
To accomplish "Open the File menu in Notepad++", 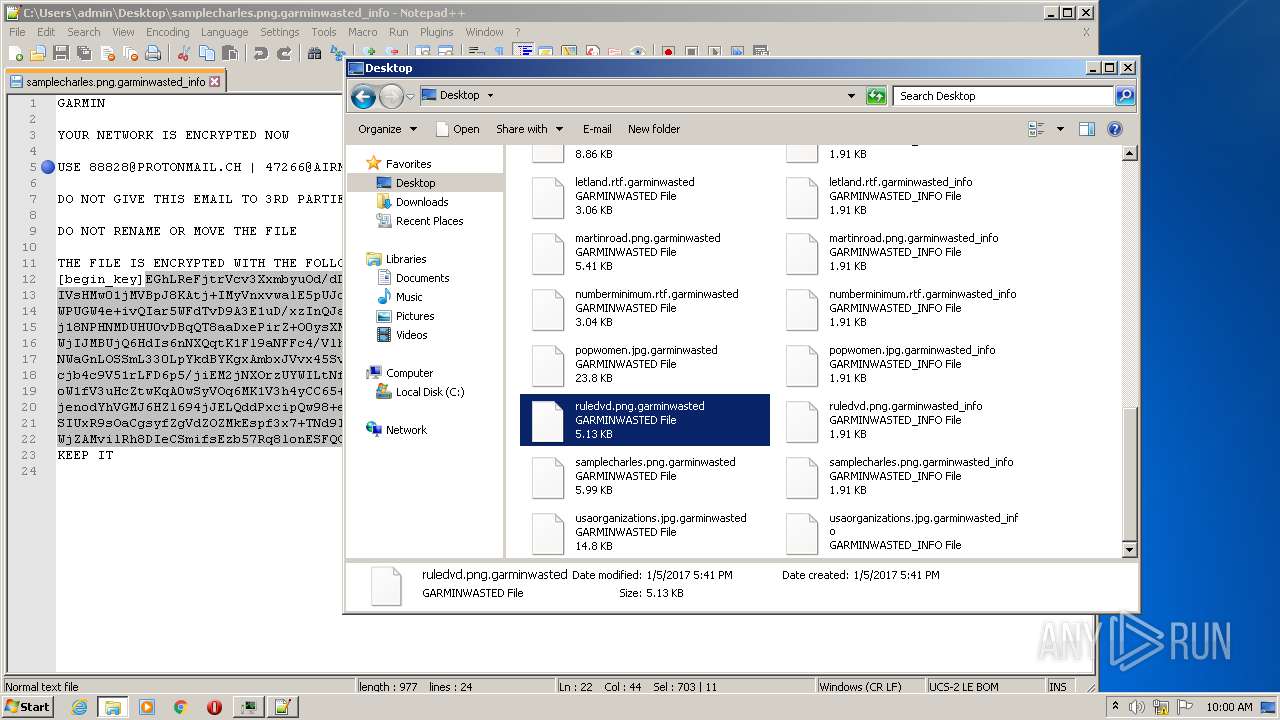I will (x=17, y=32).
